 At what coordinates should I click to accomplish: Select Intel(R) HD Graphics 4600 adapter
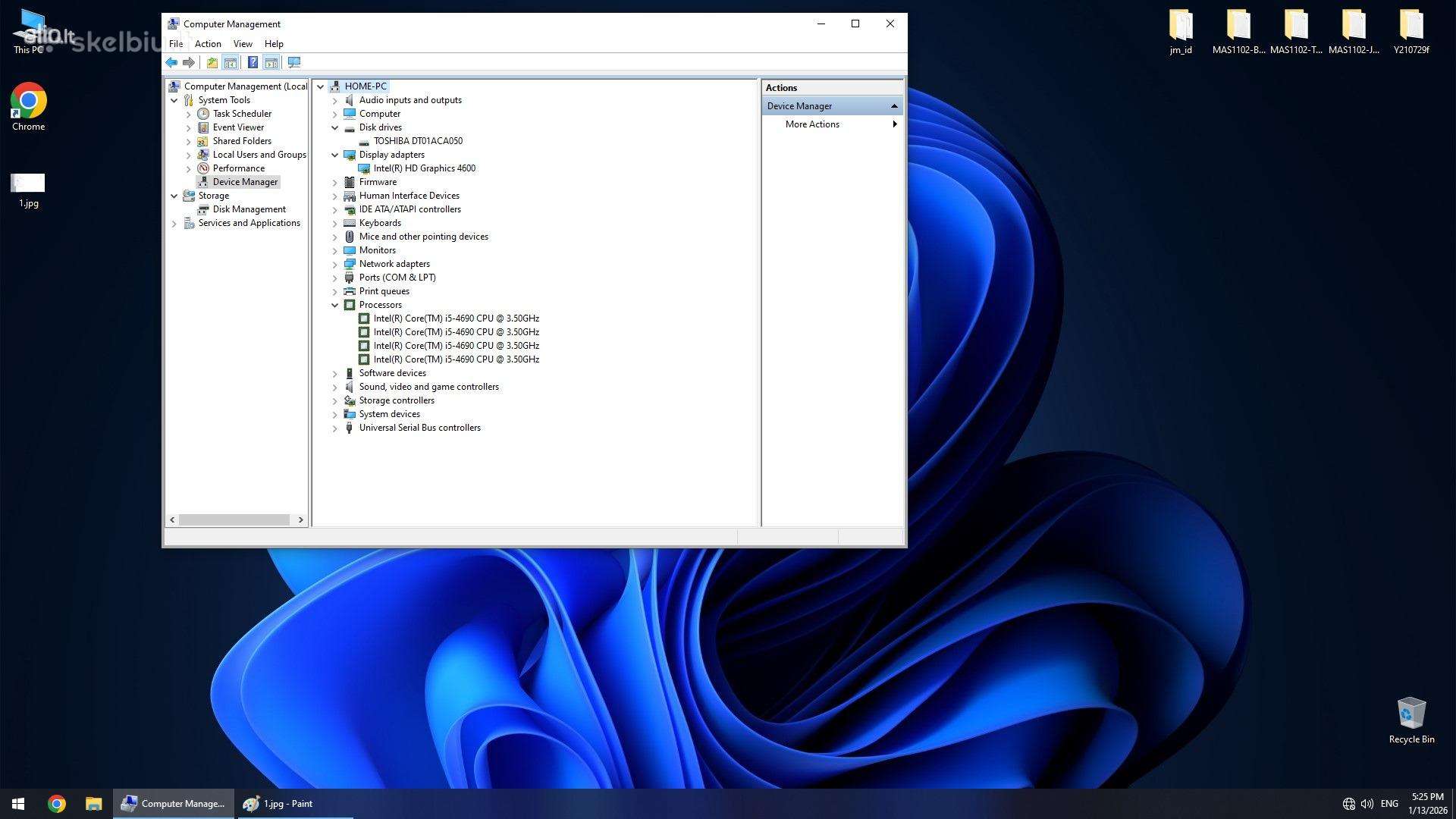424,168
